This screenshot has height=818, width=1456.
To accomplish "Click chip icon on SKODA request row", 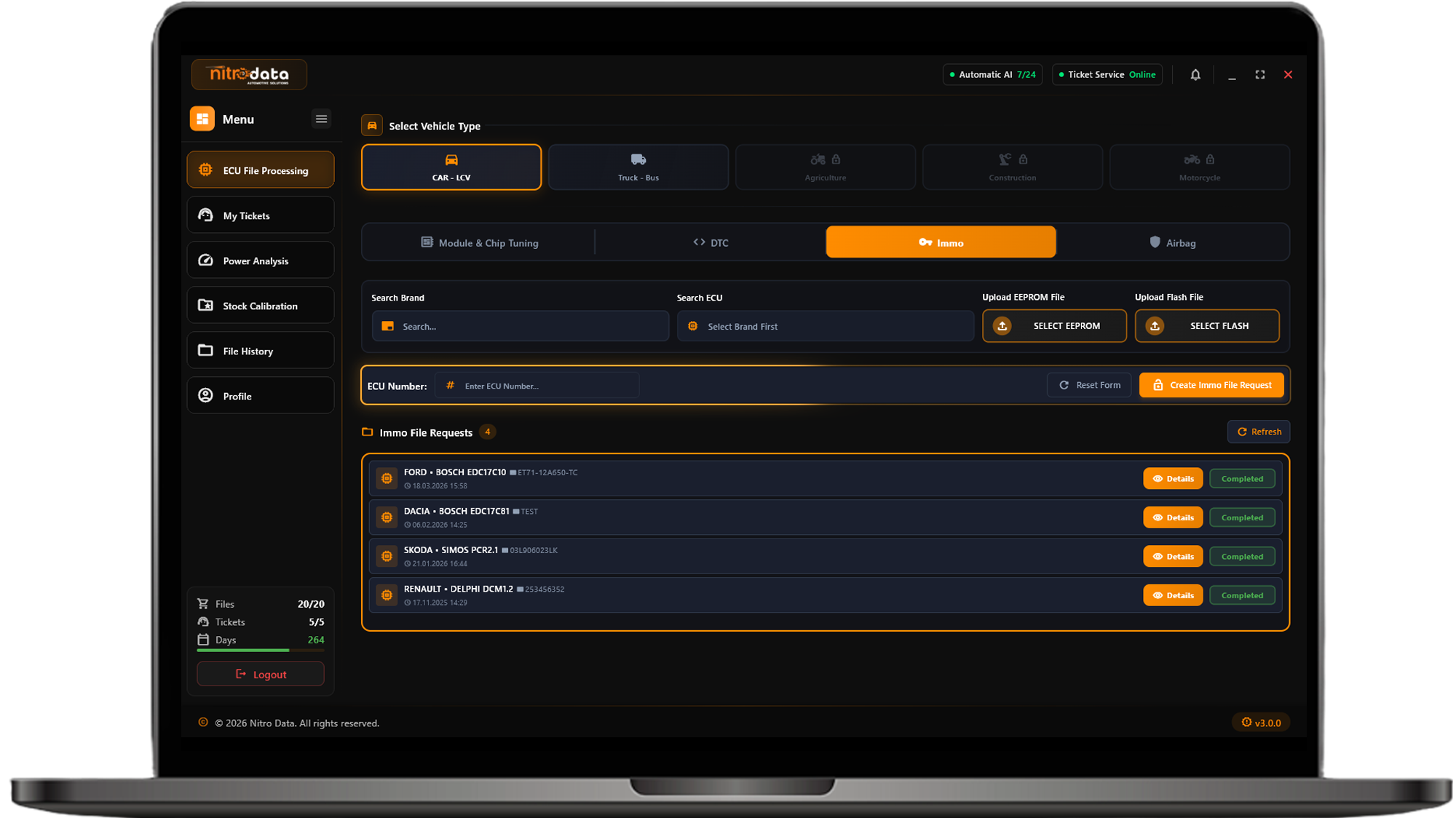I will pos(387,557).
